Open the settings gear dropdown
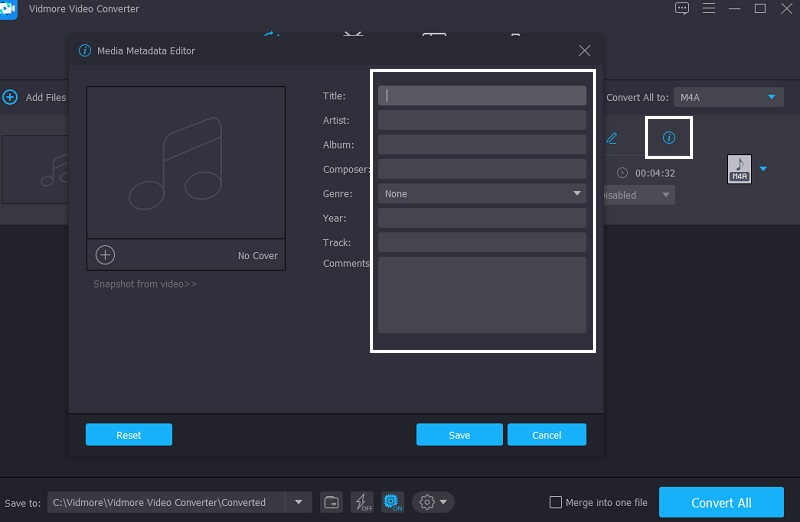This screenshot has width=800, height=522. [433, 502]
